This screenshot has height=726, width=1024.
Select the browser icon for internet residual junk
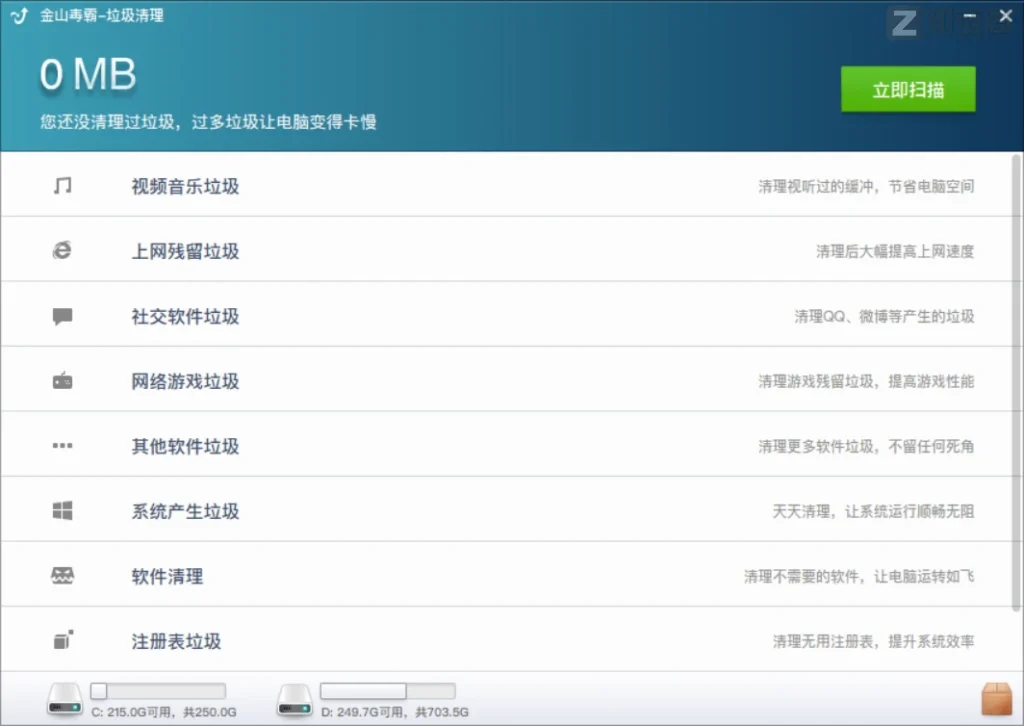62,250
